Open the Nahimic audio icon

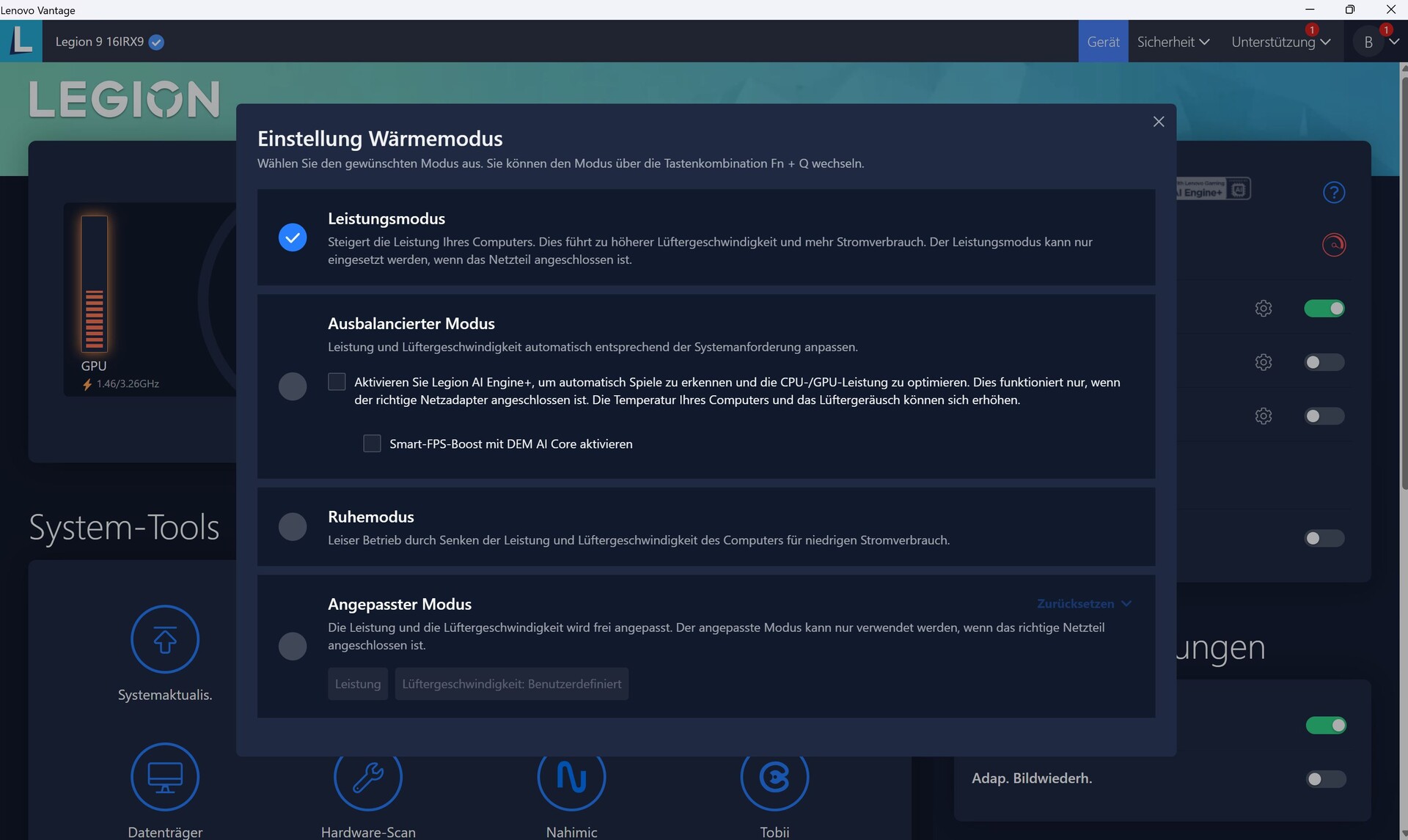click(571, 778)
